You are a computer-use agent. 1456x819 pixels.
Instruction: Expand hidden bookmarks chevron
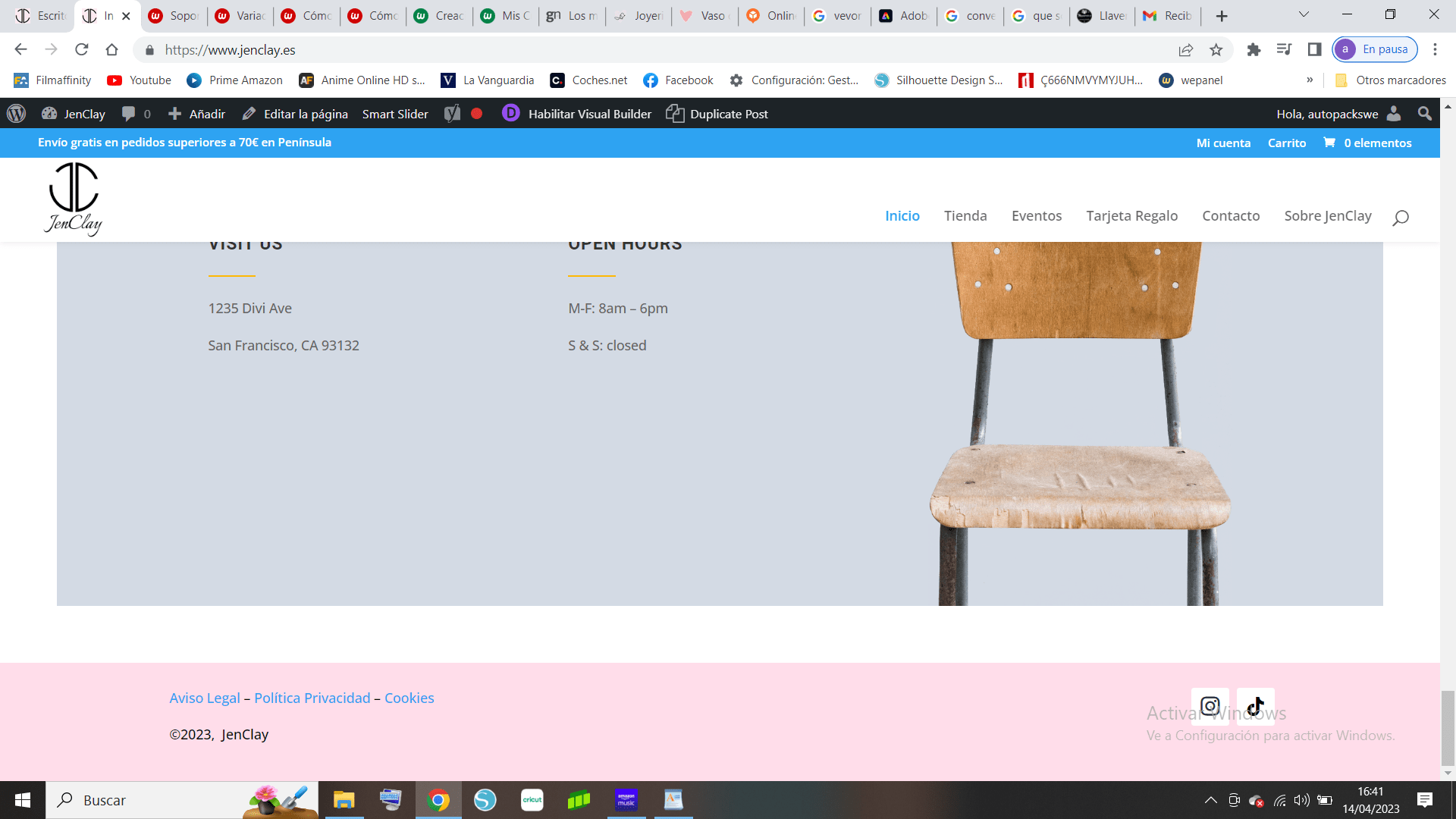tap(1310, 80)
